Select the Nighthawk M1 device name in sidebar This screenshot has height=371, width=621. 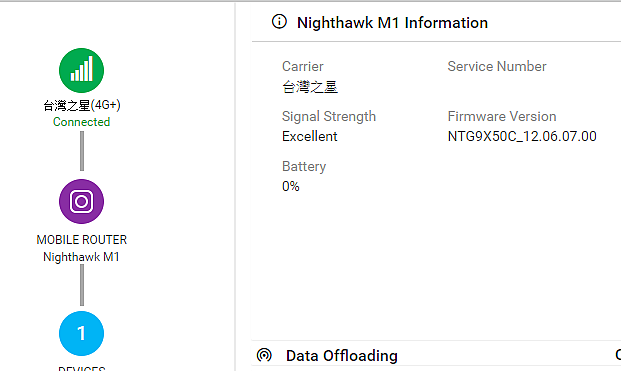click(x=81, y=257)
